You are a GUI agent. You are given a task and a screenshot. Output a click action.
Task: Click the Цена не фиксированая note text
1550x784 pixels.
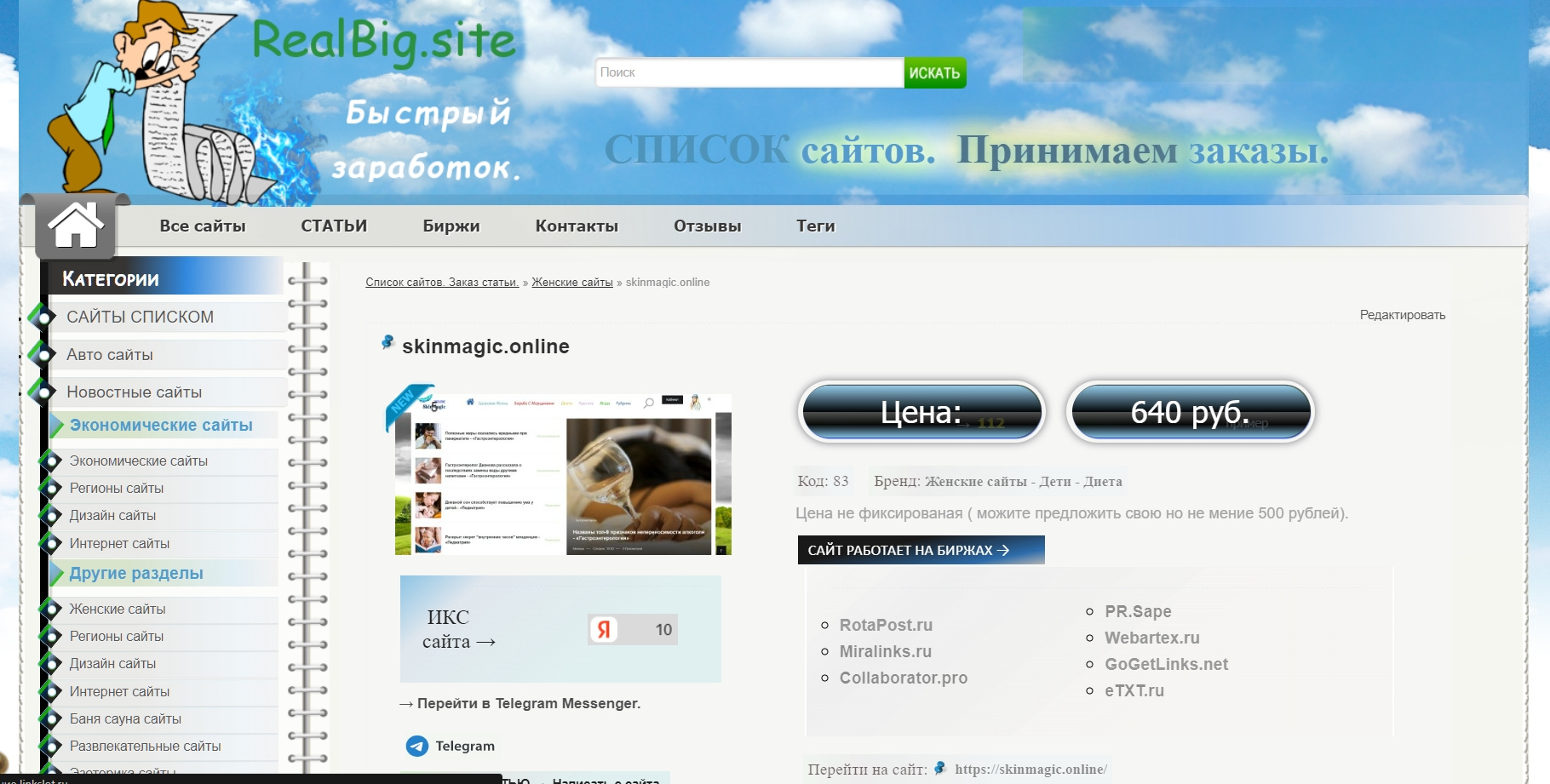point(1072,513)
